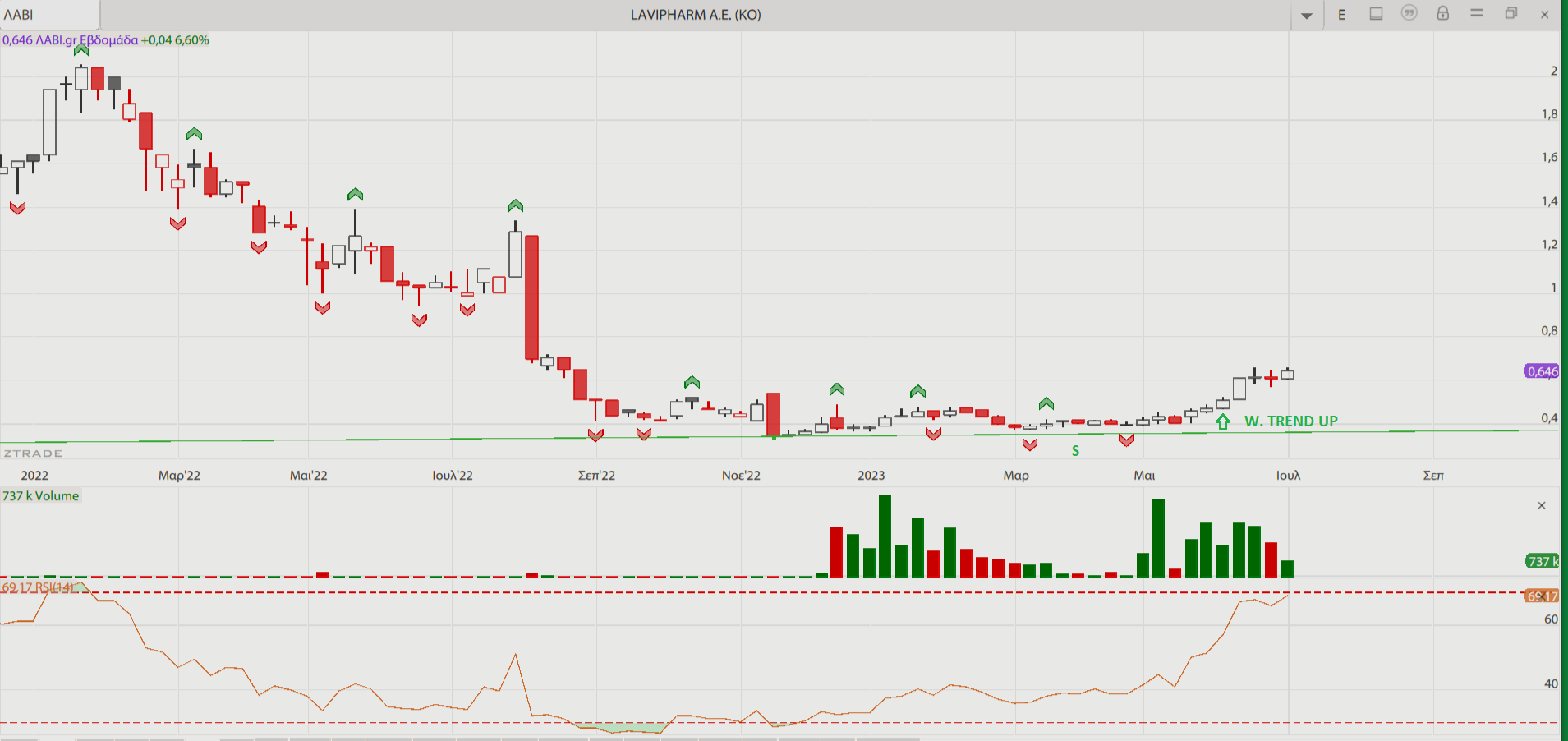This screenshot has width=1568, height=741.
Task: Click the red down-chevron below the Μαρ 2023 candle
Action: click(x=1030, y=444)
